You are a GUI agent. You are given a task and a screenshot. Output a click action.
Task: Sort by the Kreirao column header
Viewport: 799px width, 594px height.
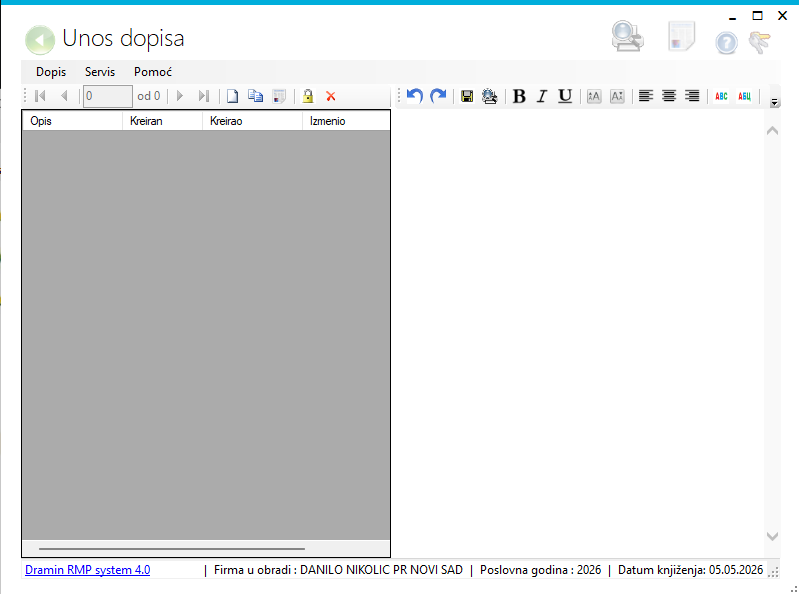click(252, 121)
